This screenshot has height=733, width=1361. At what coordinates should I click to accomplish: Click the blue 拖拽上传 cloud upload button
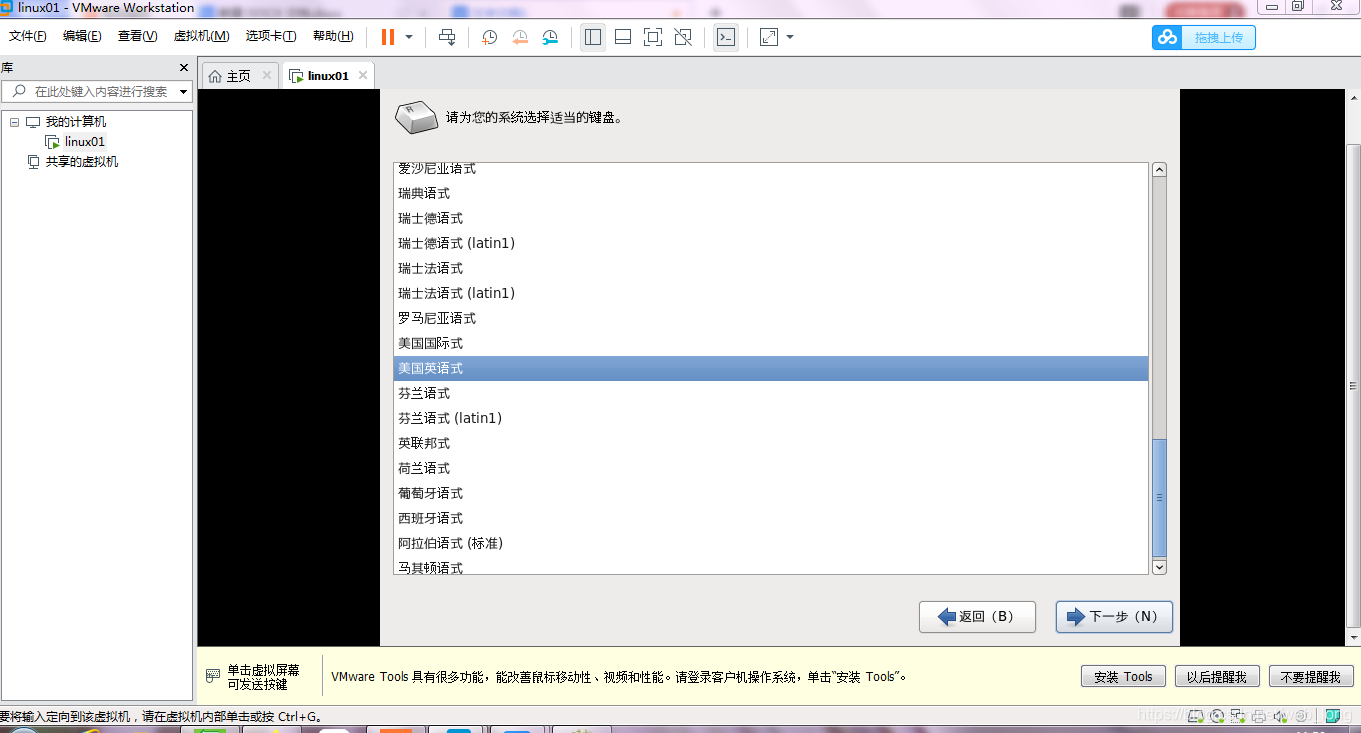pos(1203,37)
